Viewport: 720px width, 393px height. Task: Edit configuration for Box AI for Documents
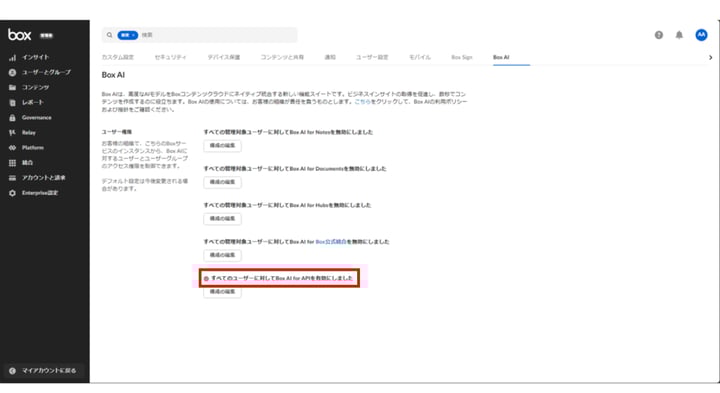(x=222, y=182)
